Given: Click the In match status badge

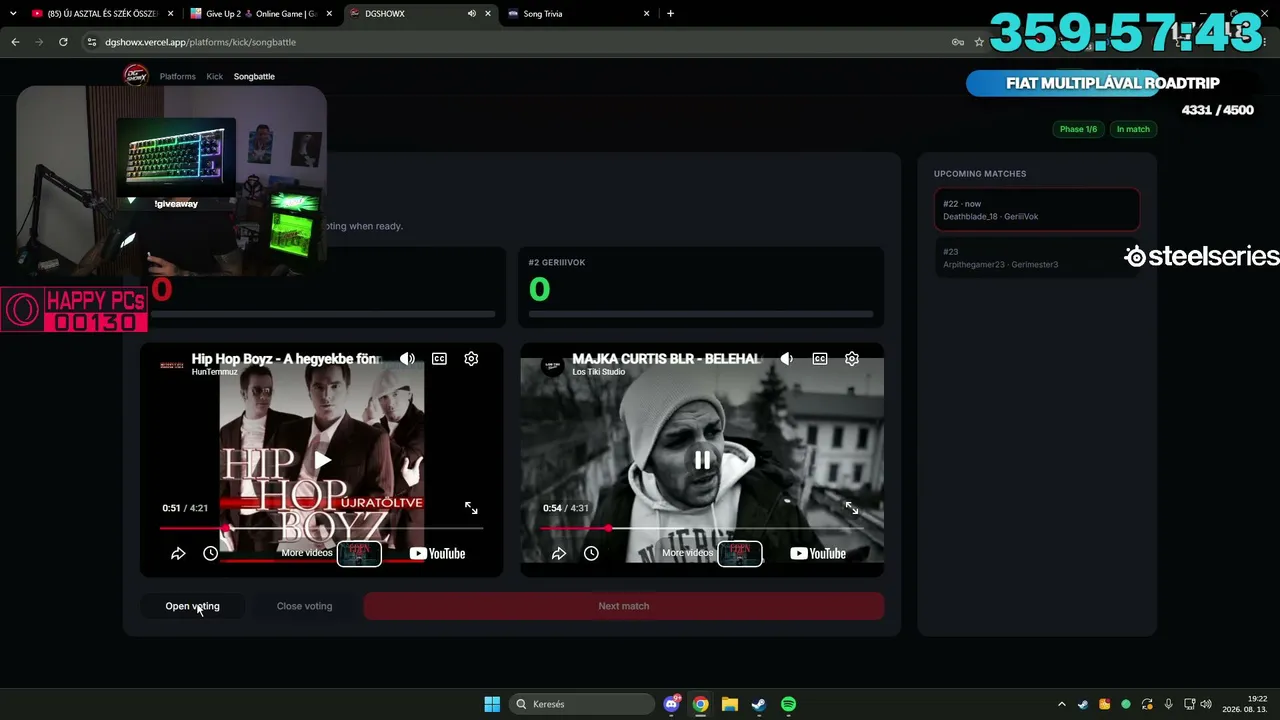Looking at the screenshot, I should 1133,129.
